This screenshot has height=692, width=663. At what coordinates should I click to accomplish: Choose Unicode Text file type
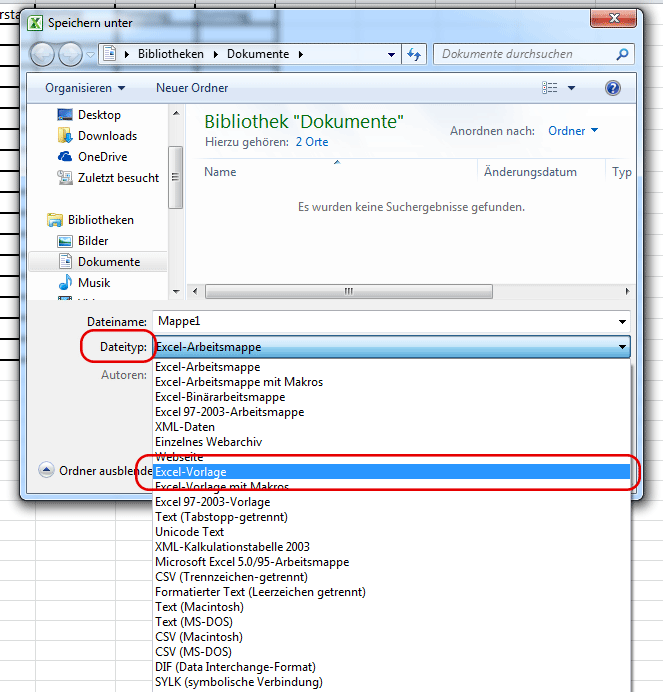[x=392, y=532]
